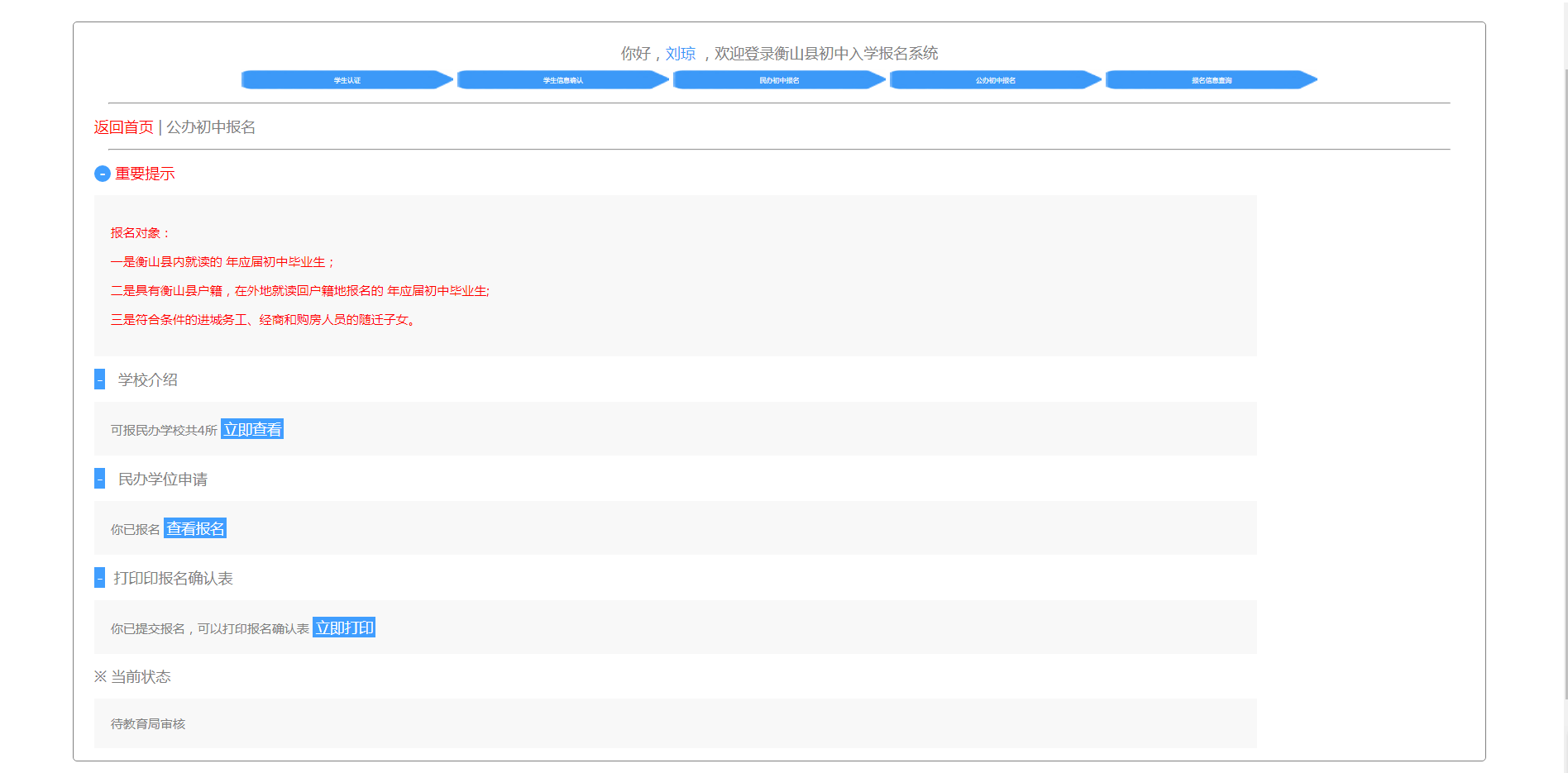Click the 学校介绍 section heading
The width and height of the screenshot is (1568, 773).
pyautogui.click(x=147, y=379)
